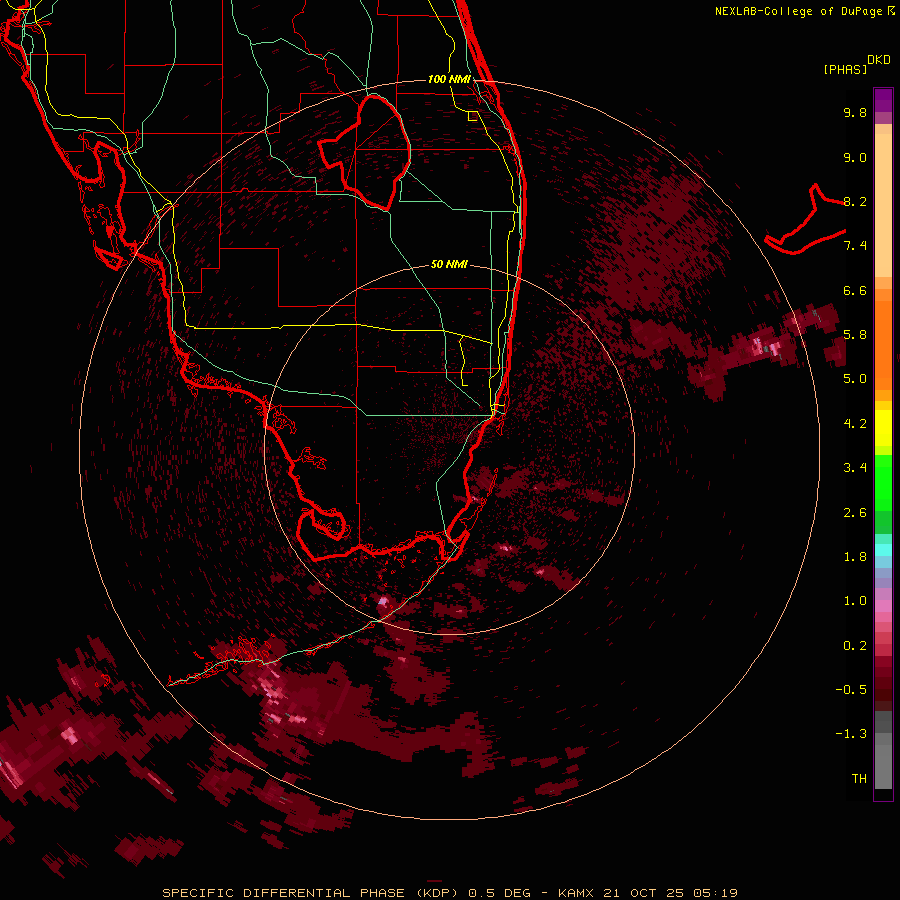The width and height of the screenshot is (900, 900).
Task: Click the 100 NMI range ring label
Action: pyautogui.click(x=449, y=79)
